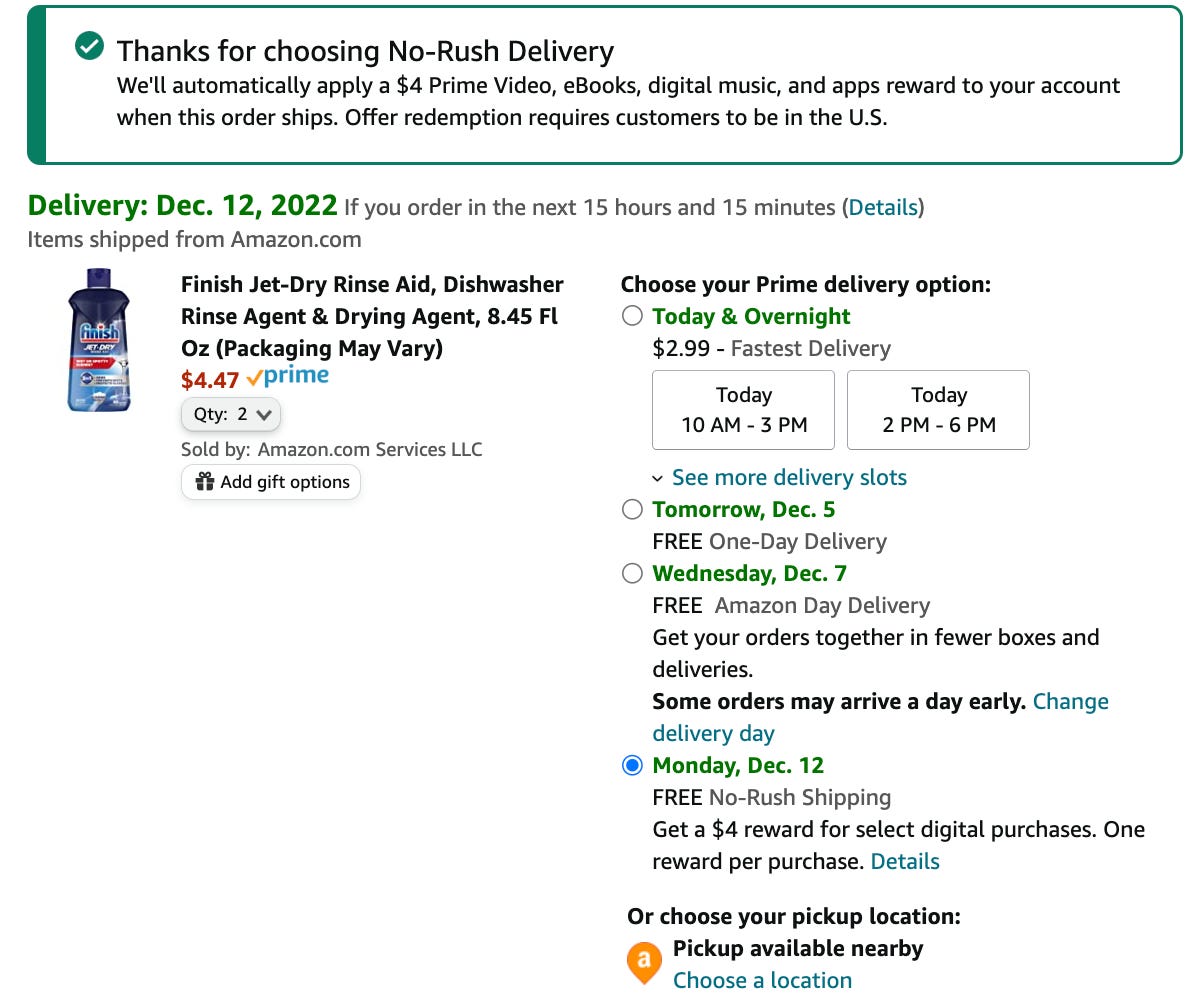The height and width of the screenshot is (1002, 1202).
Task: Open the Qty dropdown
Action: coord(231,414)
